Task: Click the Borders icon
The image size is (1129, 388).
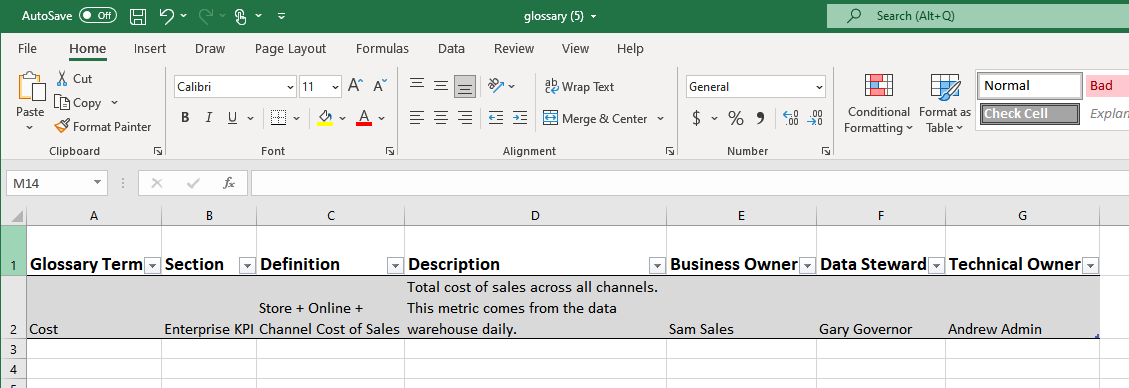Action: click(278, 118)
